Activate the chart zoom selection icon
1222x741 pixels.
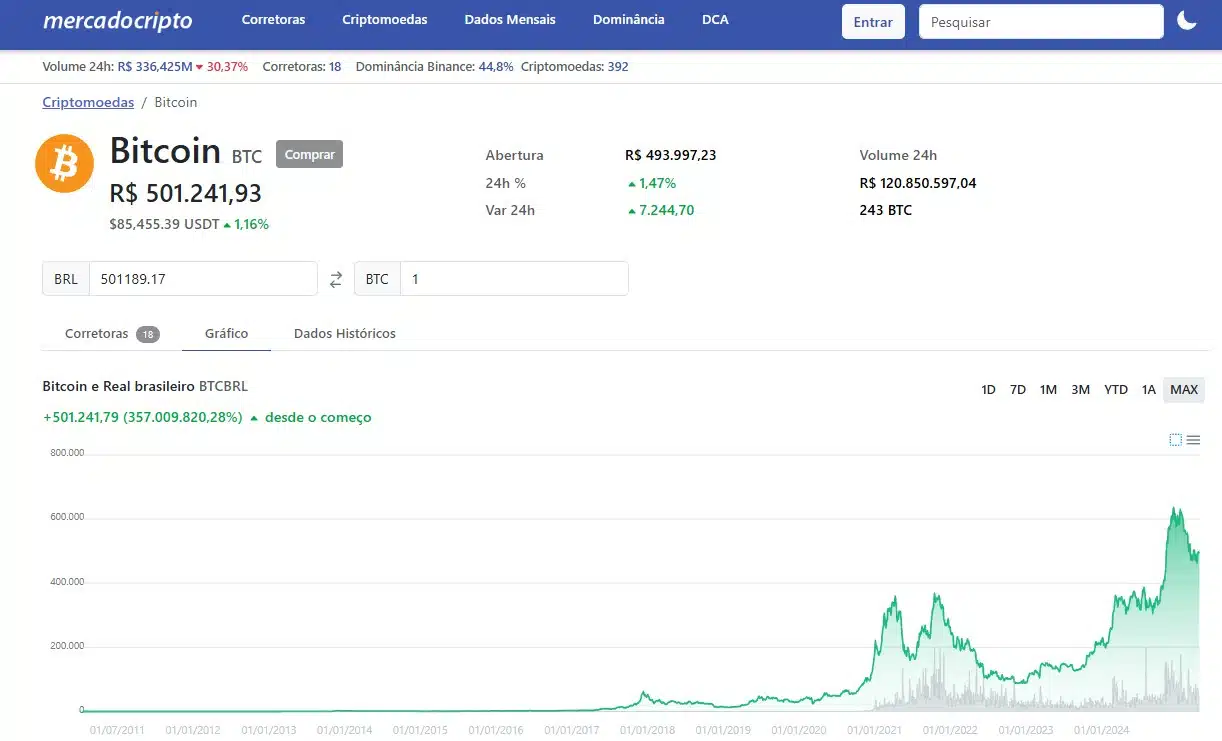[x=1175, y=440]
